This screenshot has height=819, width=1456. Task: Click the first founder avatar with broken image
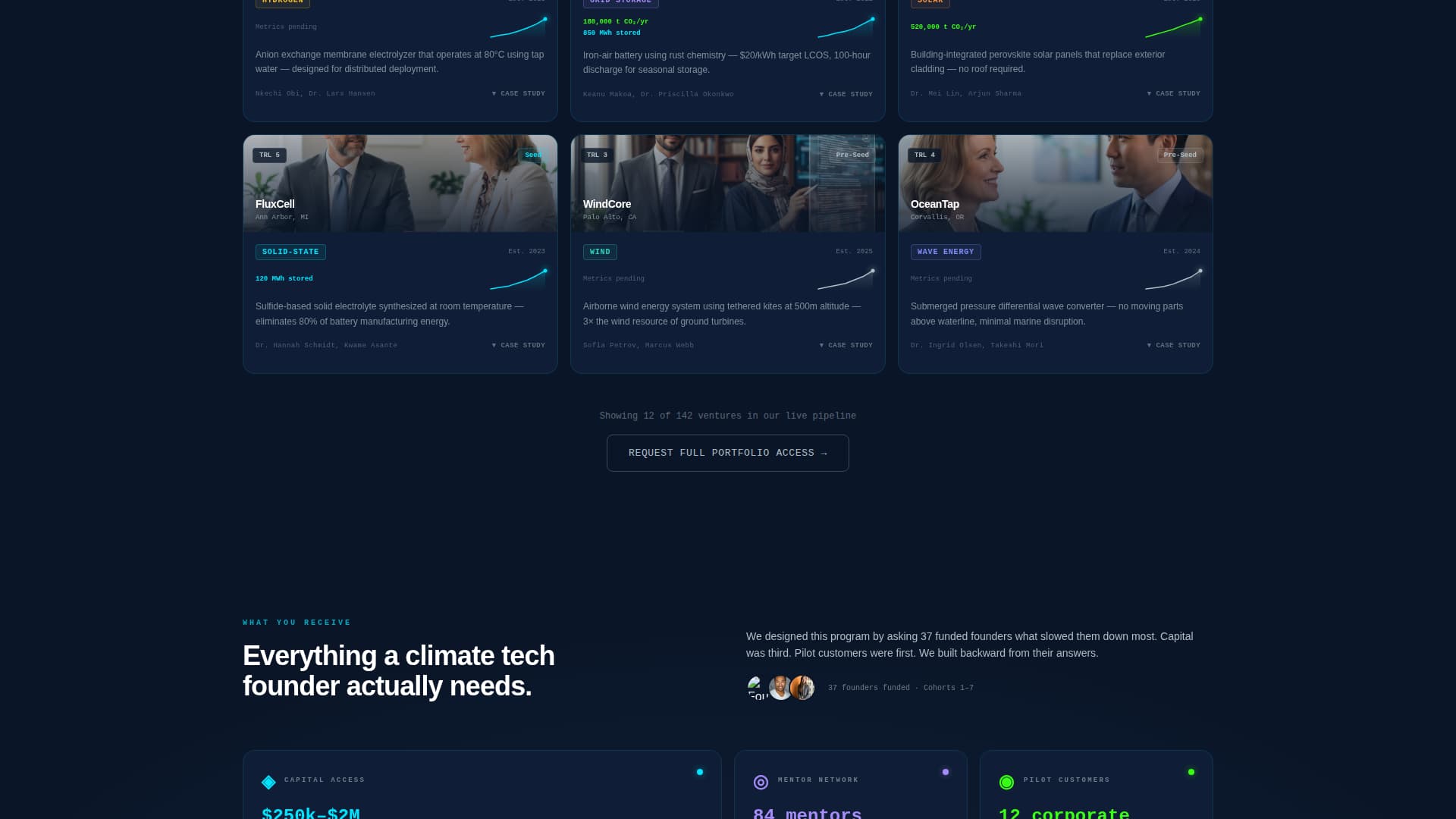click(x=758, y=688)
